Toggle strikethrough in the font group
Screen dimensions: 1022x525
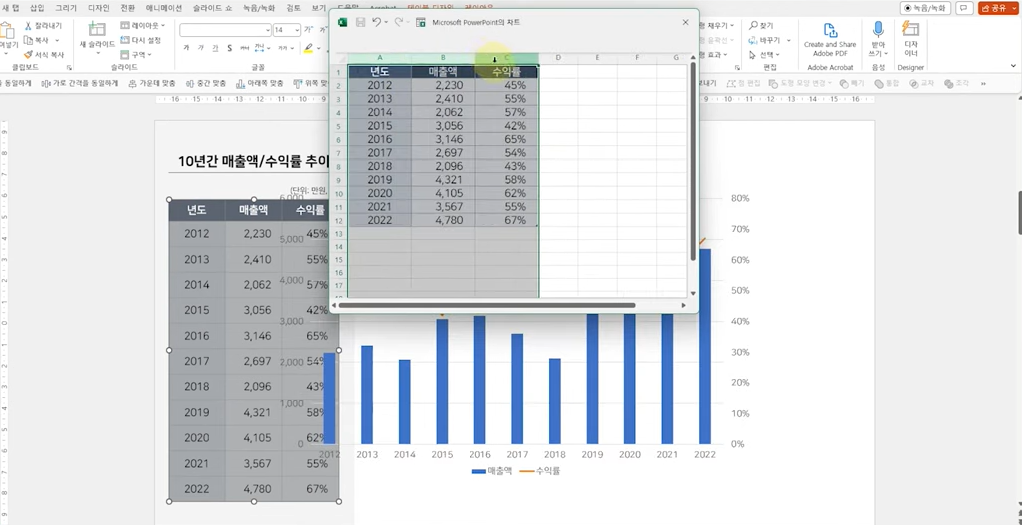pos(244,48)
